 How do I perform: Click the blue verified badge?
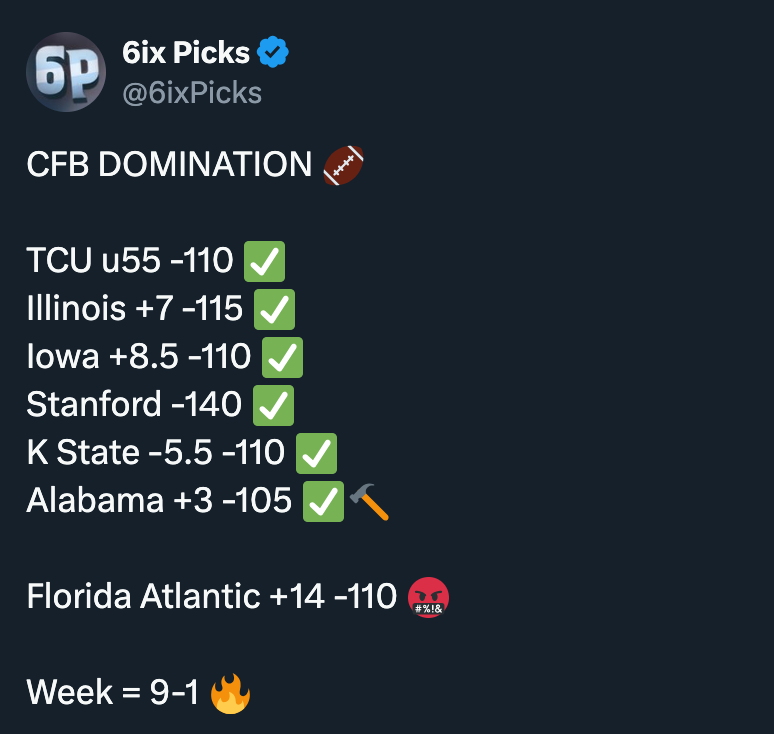(274, 52)
